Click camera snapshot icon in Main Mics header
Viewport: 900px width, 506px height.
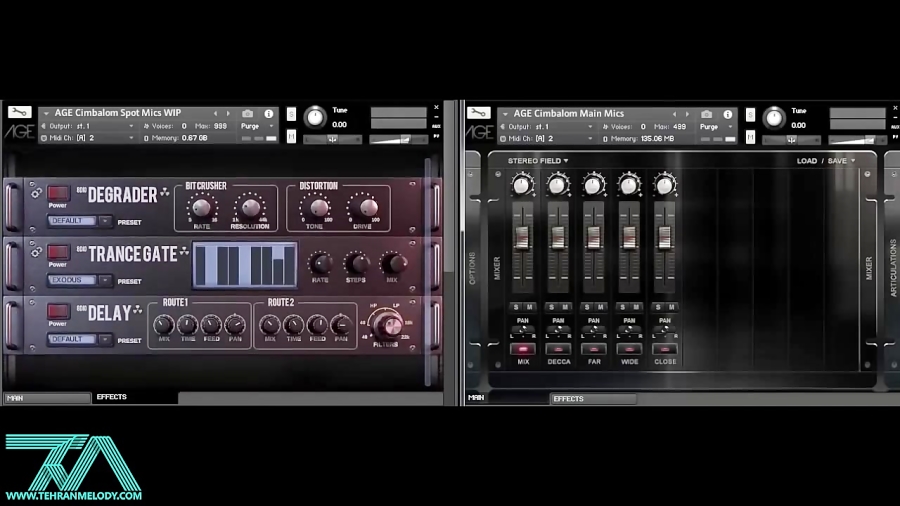tap(707, 114)
